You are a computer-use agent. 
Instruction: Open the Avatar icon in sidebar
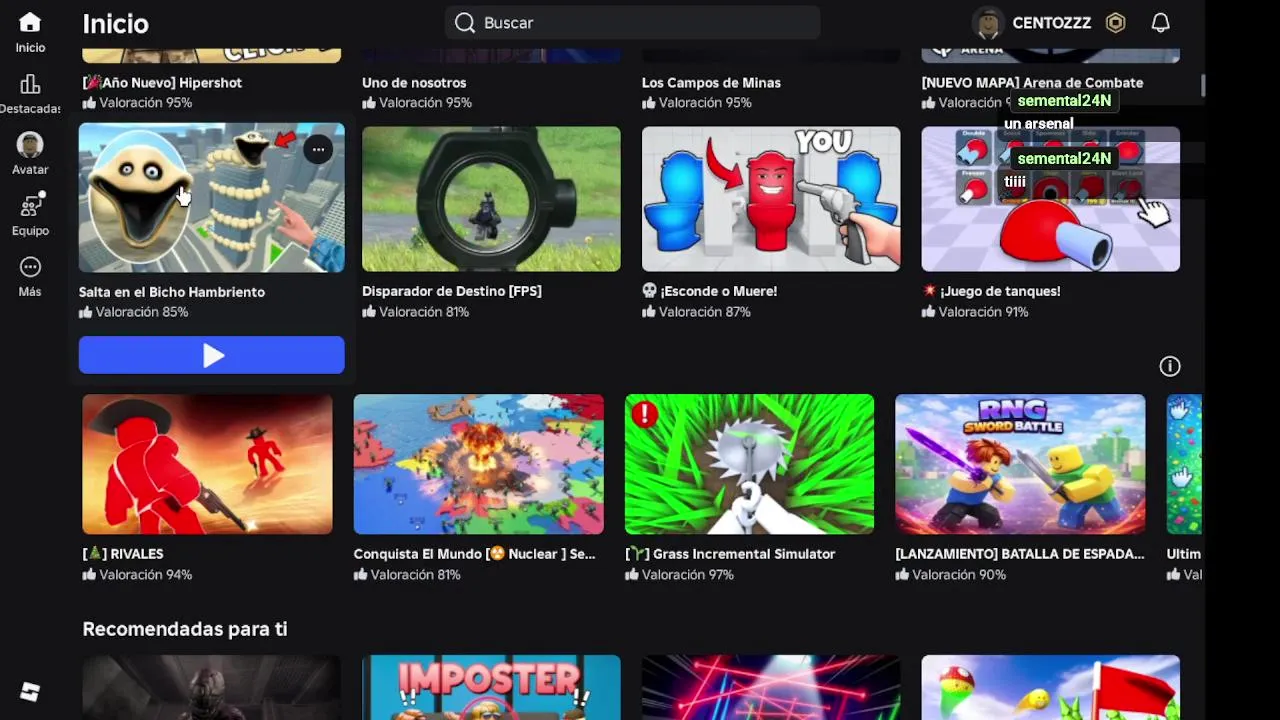pyautogui.click(x=30, y=145)
